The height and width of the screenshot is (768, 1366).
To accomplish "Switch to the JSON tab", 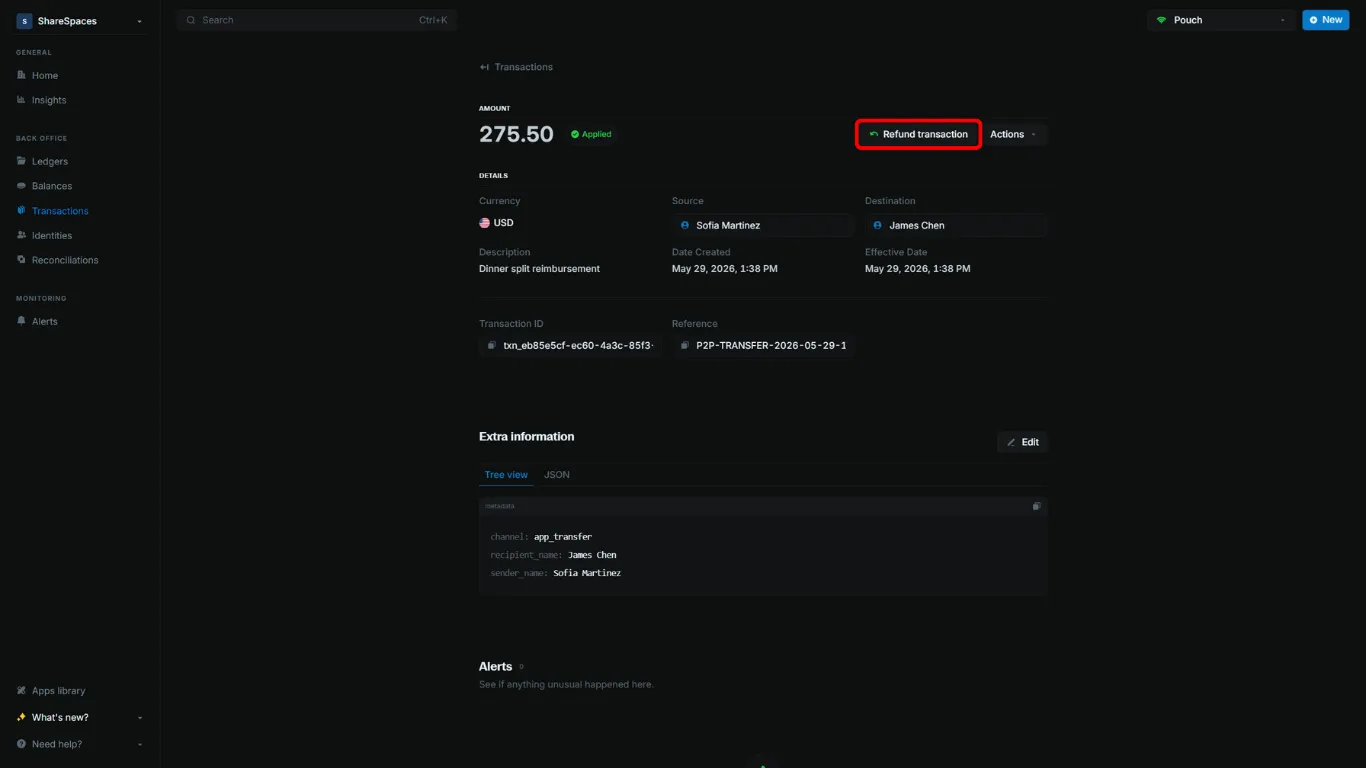I will [557, 475].
